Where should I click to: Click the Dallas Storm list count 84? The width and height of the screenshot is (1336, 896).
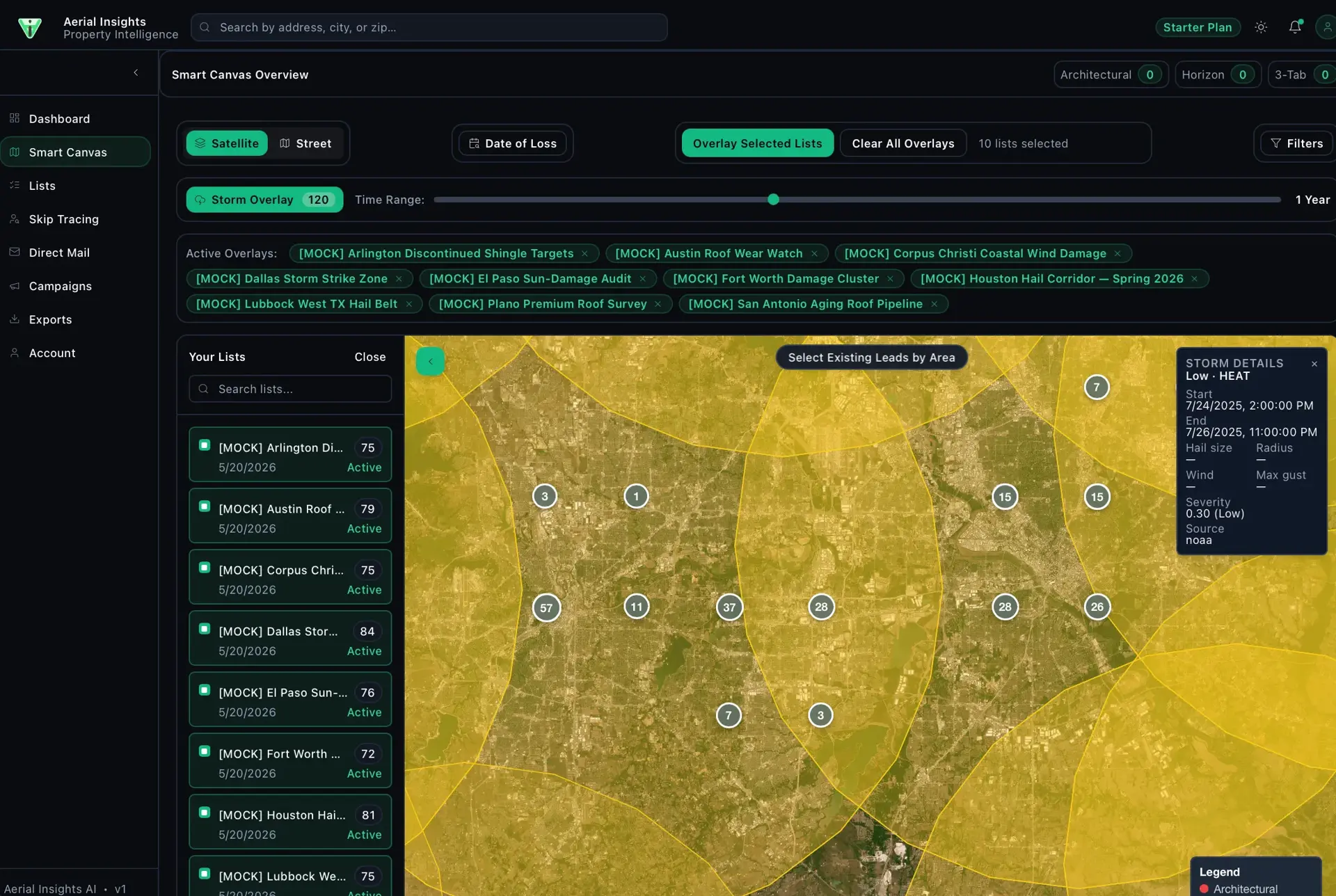(x=367, y=632)
